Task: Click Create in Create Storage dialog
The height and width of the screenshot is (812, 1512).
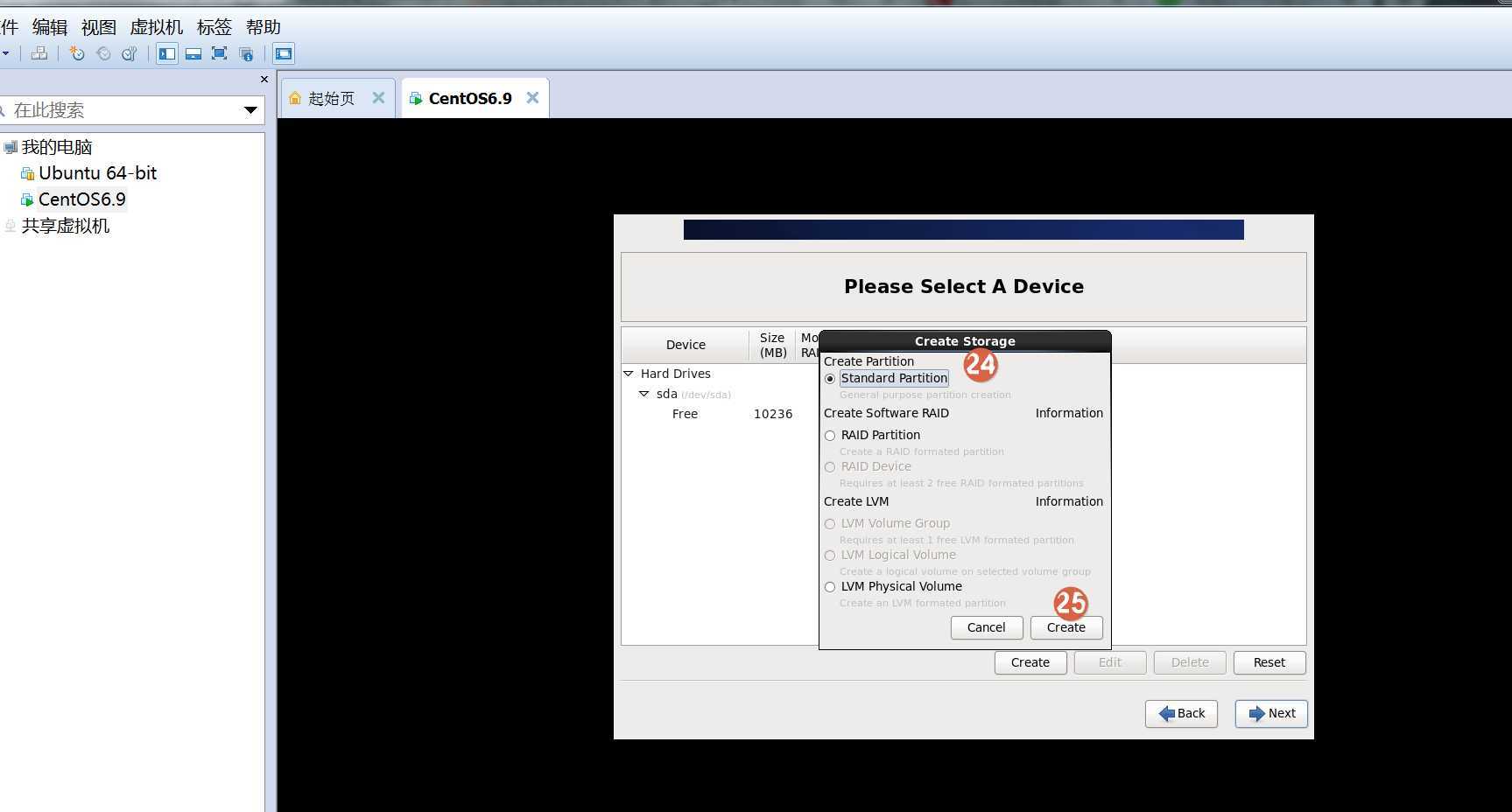Action: (1066, 627)
